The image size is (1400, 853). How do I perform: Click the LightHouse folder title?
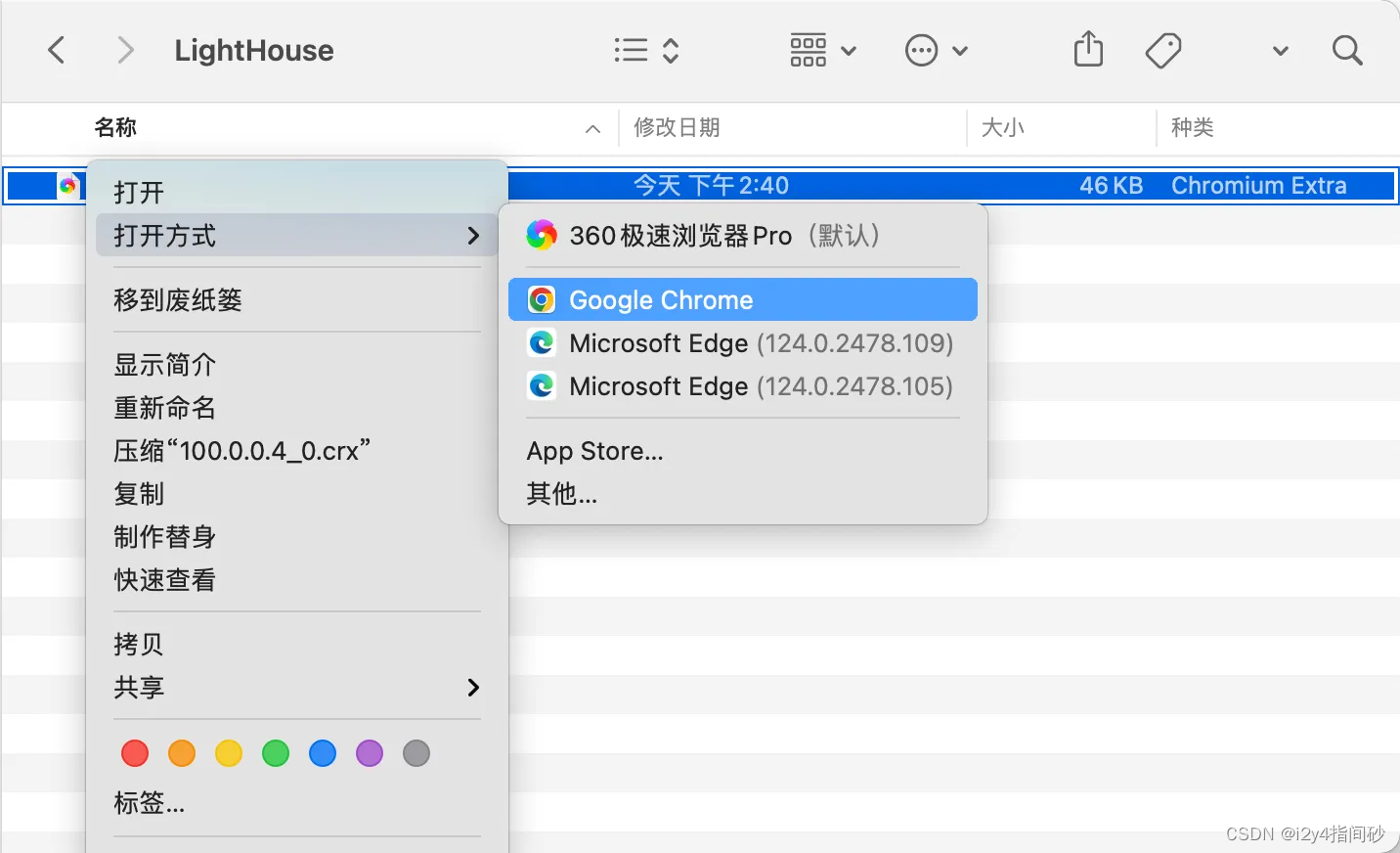(x=254, y=50)
